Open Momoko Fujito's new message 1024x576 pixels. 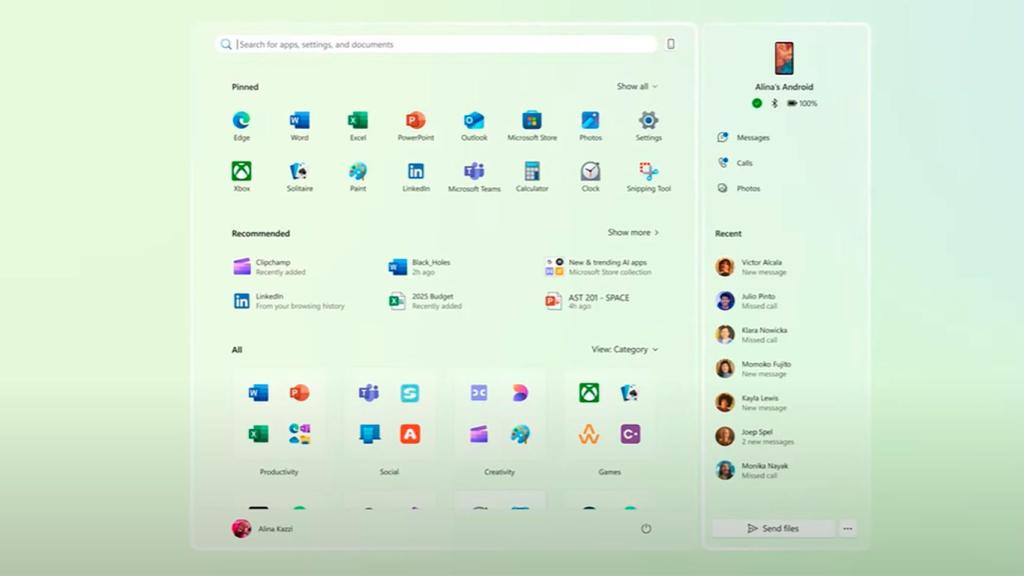[753, 368]
